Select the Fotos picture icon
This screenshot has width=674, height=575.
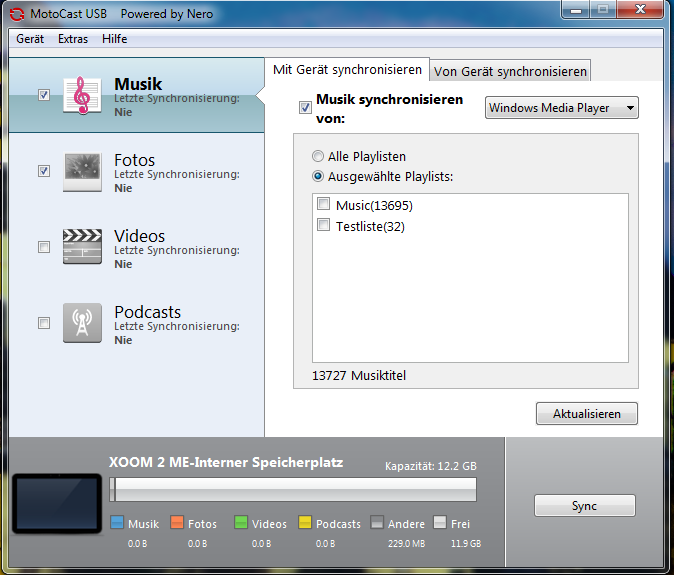click(82, 172)
